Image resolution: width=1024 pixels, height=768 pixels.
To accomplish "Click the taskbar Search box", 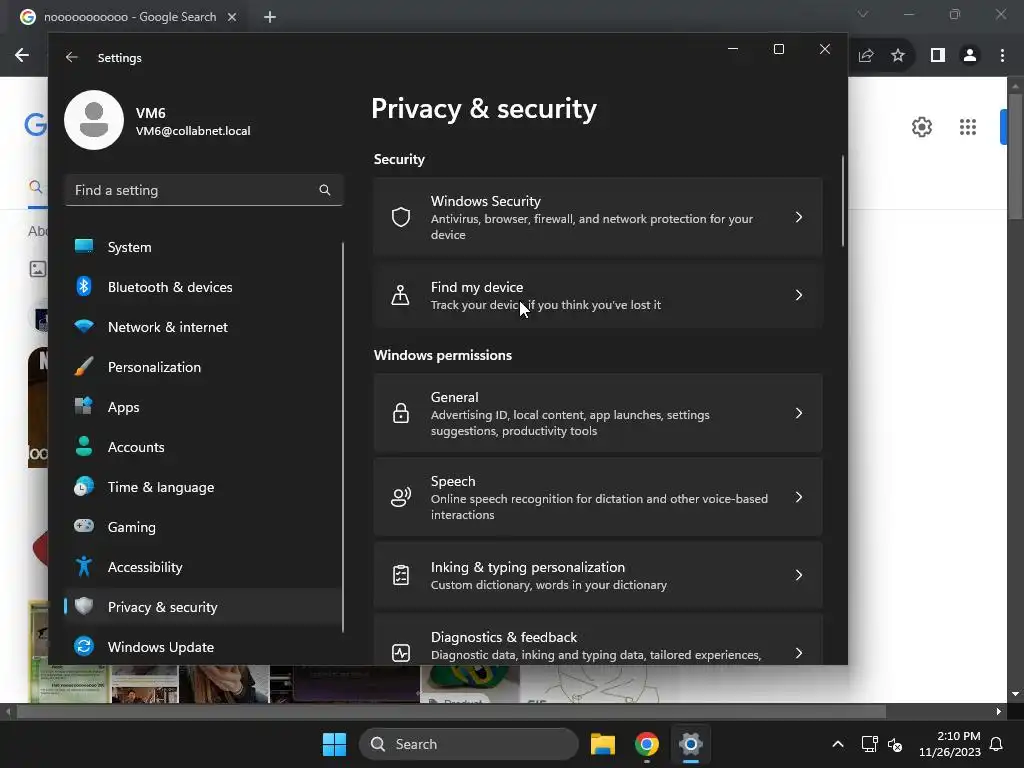I will 469,744.
